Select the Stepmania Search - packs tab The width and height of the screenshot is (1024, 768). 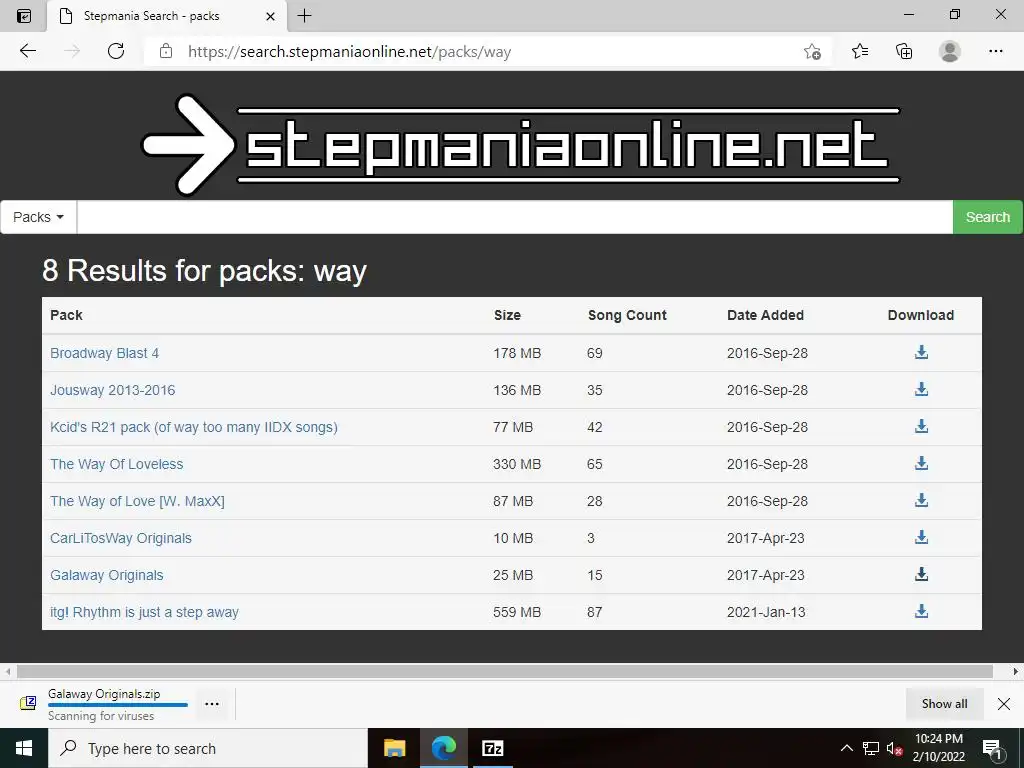pos(167,16)
